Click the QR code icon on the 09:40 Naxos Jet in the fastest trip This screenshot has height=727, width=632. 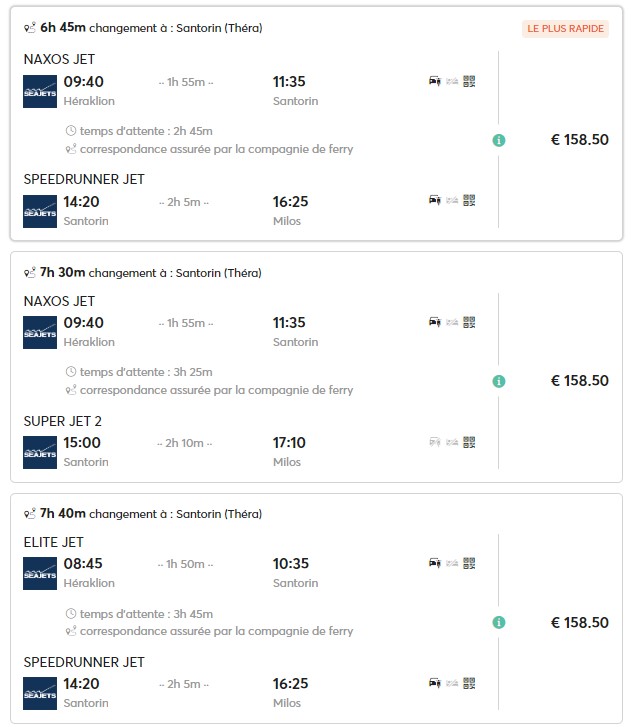(469, 82)
